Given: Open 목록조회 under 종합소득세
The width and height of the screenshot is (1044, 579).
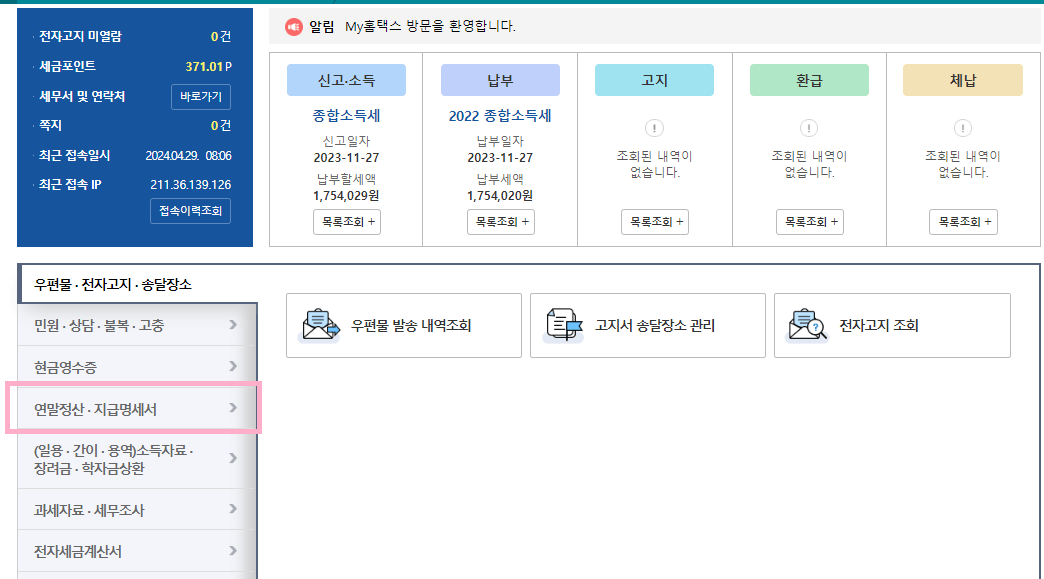Looking at the screenshot, I should pos(345,221).
